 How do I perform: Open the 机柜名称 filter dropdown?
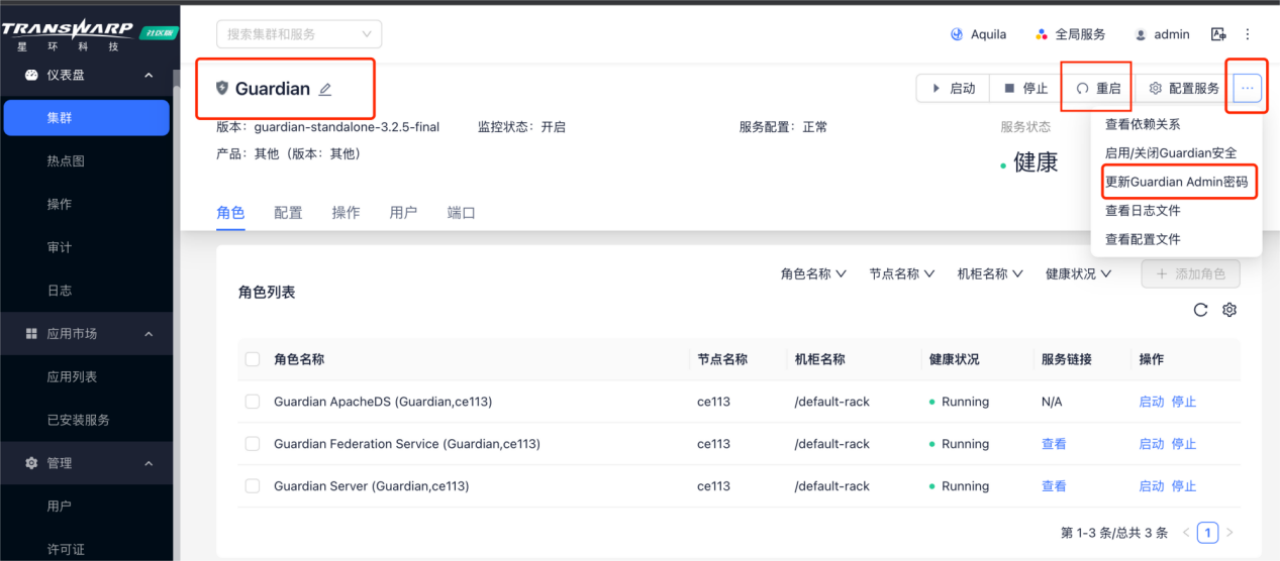click(990, 274)
